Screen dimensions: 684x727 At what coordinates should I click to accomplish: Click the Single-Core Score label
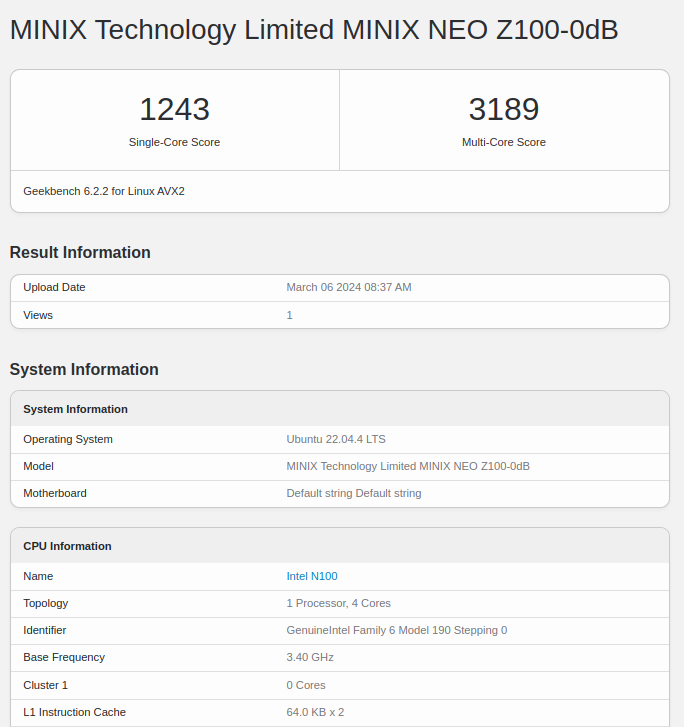pyautogui.click(x=174, y=142)
